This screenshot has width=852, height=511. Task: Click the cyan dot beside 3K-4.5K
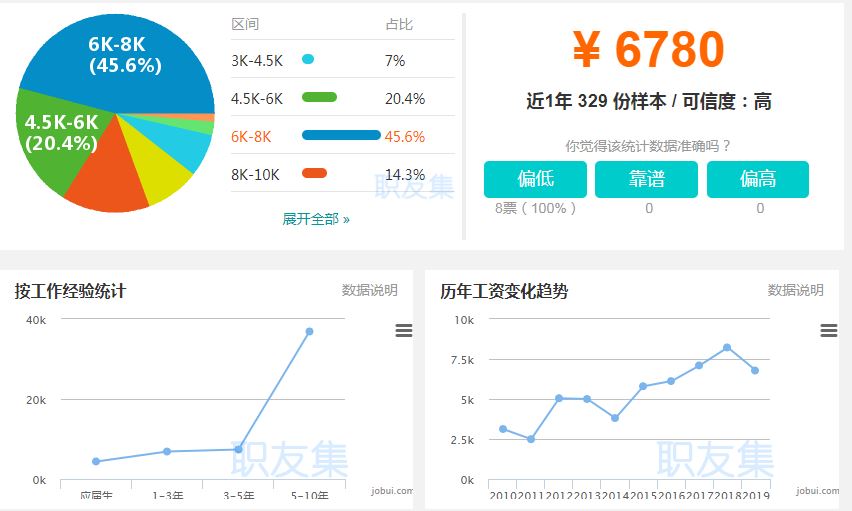click(308, 60)
